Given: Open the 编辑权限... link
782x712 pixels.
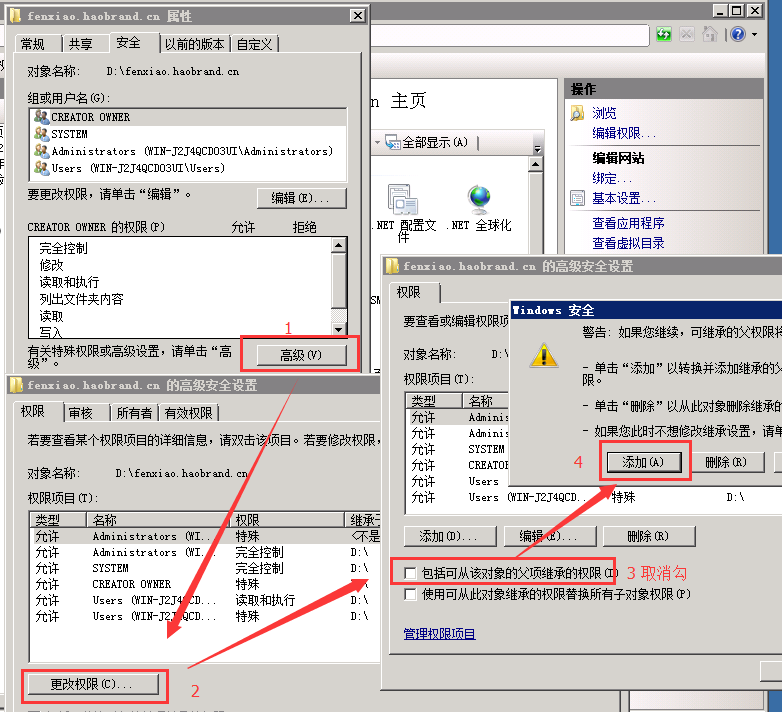Looking at the screenshot, I should [x=624, y=133].
